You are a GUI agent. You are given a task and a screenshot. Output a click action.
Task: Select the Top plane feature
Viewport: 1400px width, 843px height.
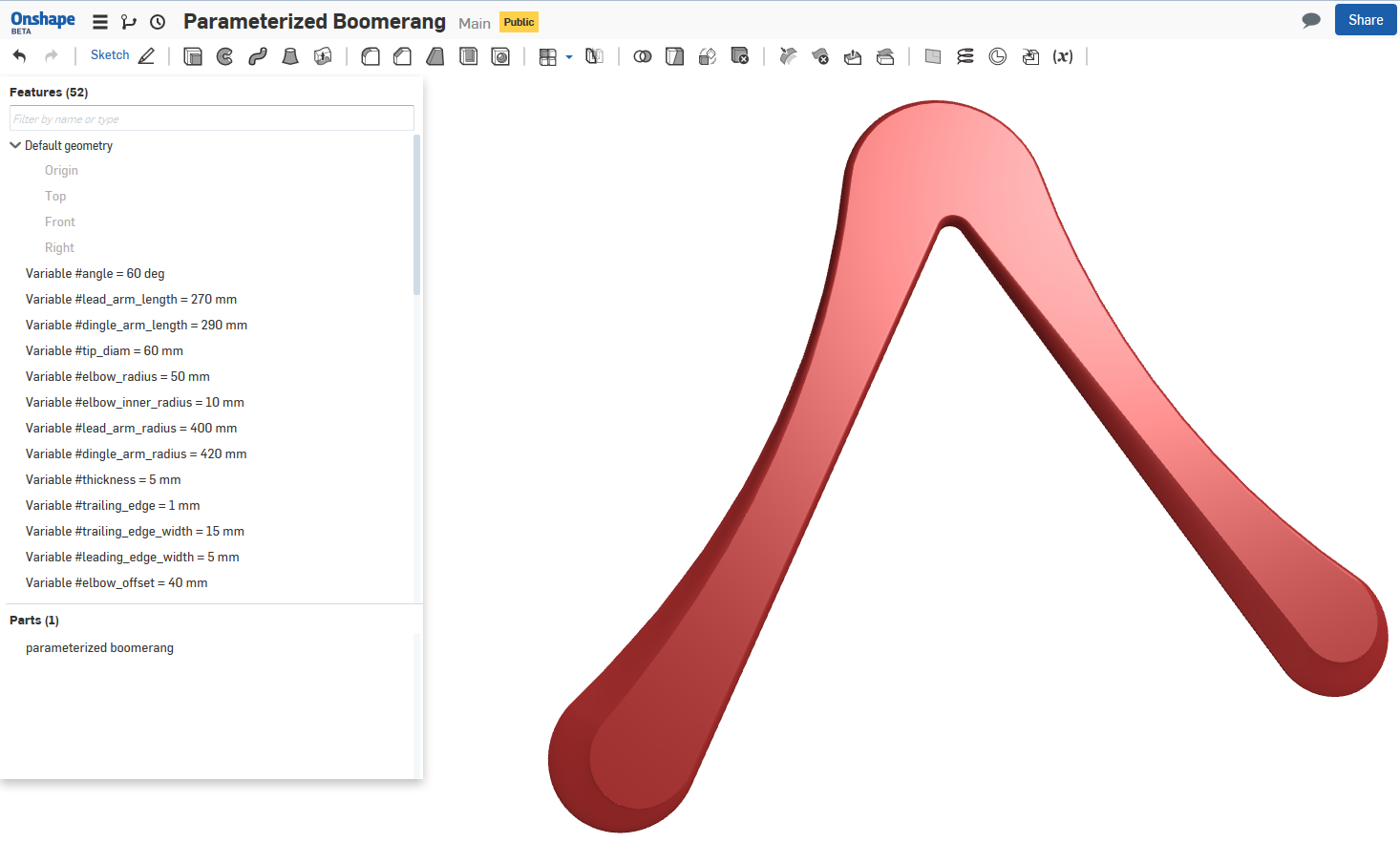pos(55,196)
